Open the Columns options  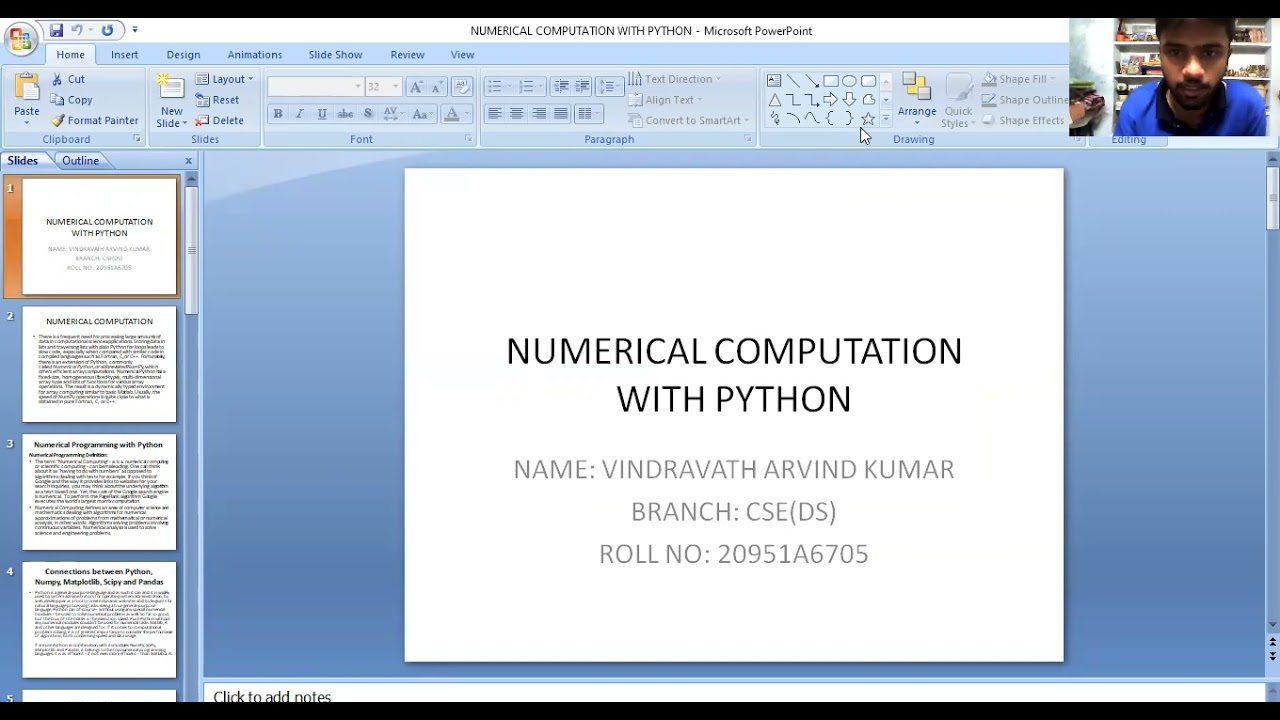pos(588,114)
